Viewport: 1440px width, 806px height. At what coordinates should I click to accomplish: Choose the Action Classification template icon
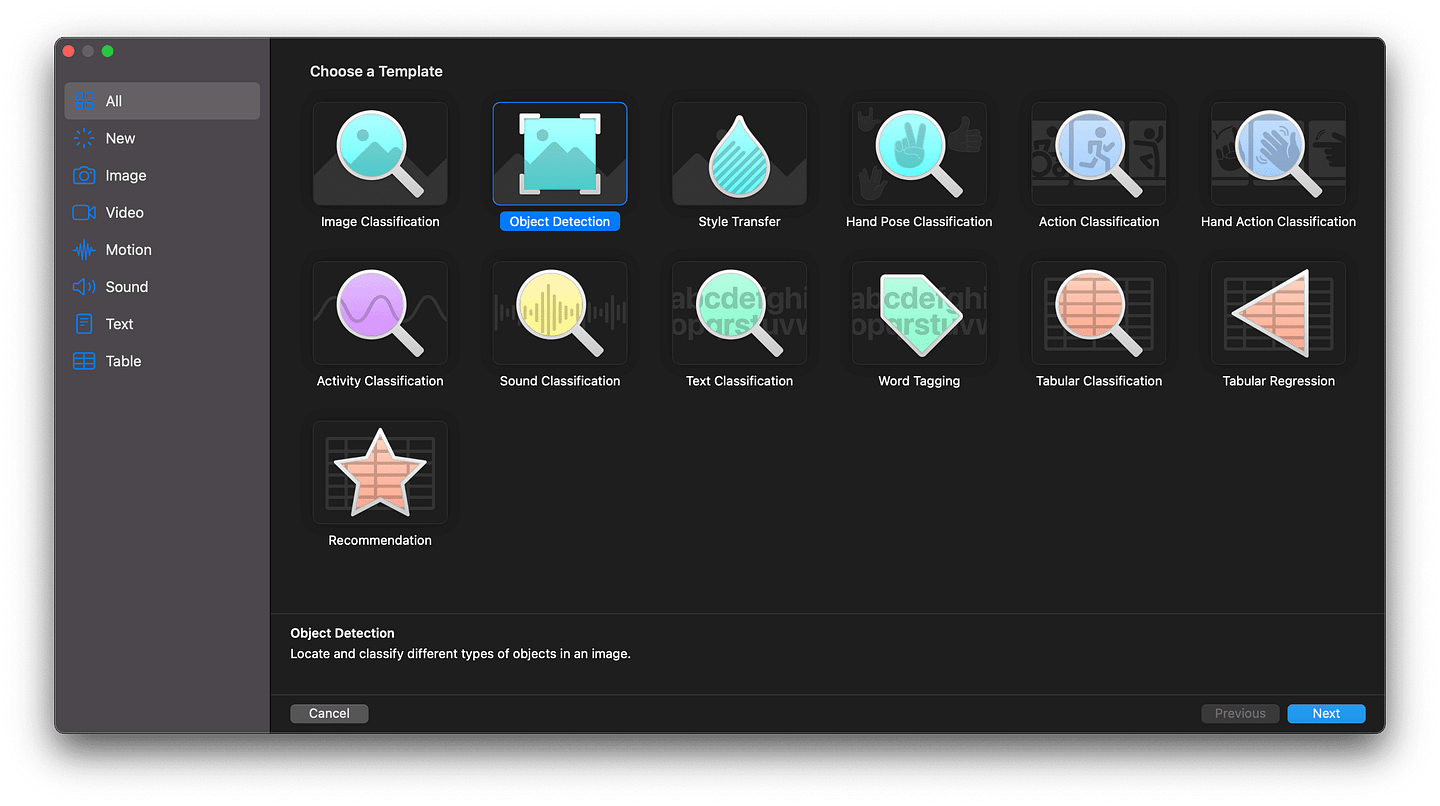1099,154
